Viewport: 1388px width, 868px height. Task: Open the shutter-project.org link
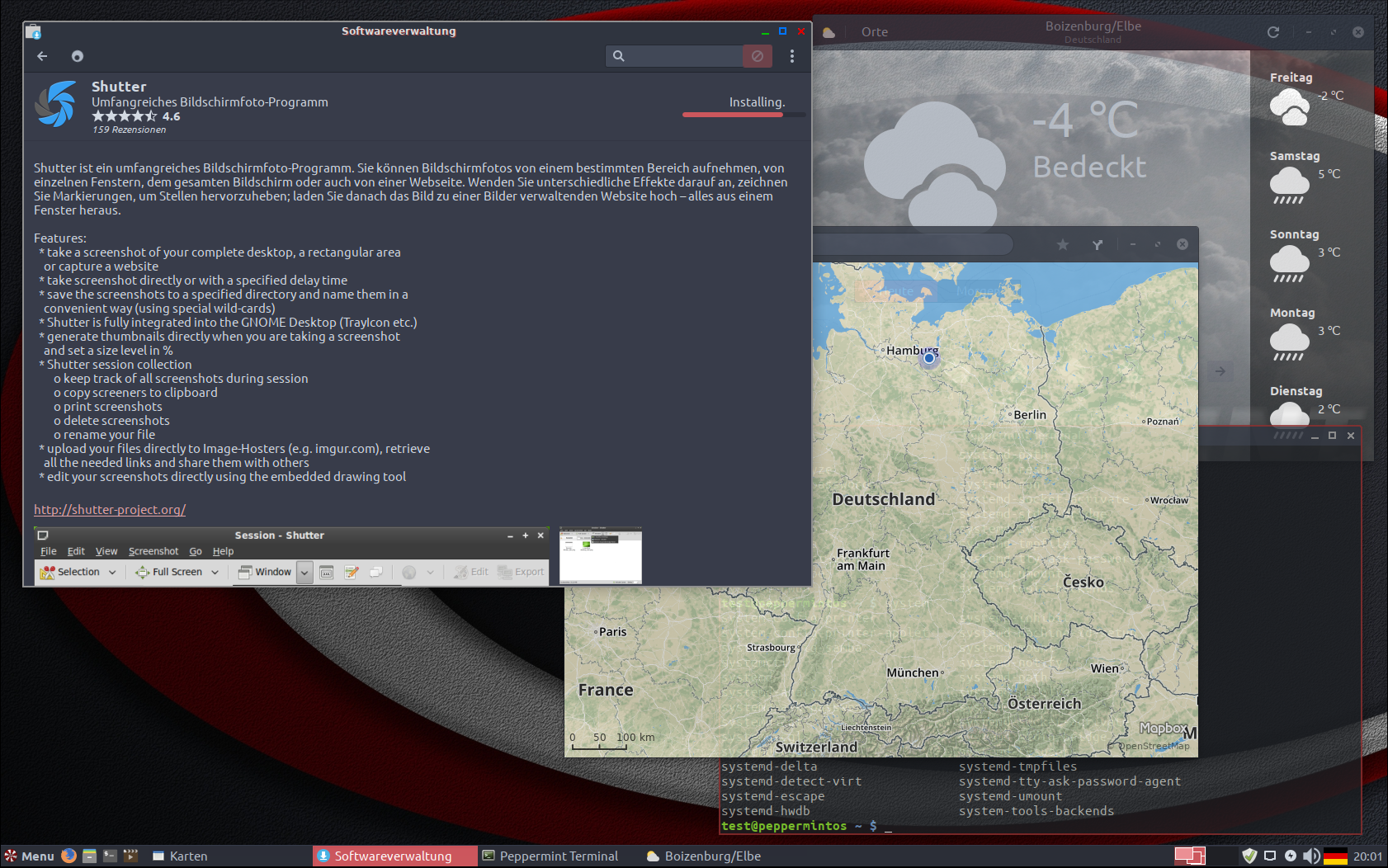point(110,510)
